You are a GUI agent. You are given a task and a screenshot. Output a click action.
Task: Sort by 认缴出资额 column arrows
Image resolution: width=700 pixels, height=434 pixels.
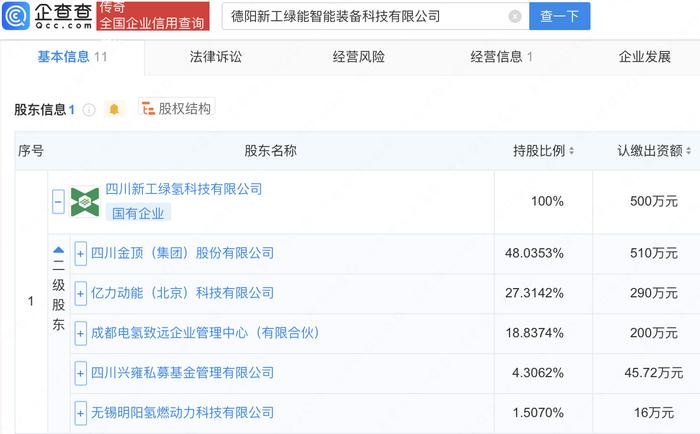point(689,151)
